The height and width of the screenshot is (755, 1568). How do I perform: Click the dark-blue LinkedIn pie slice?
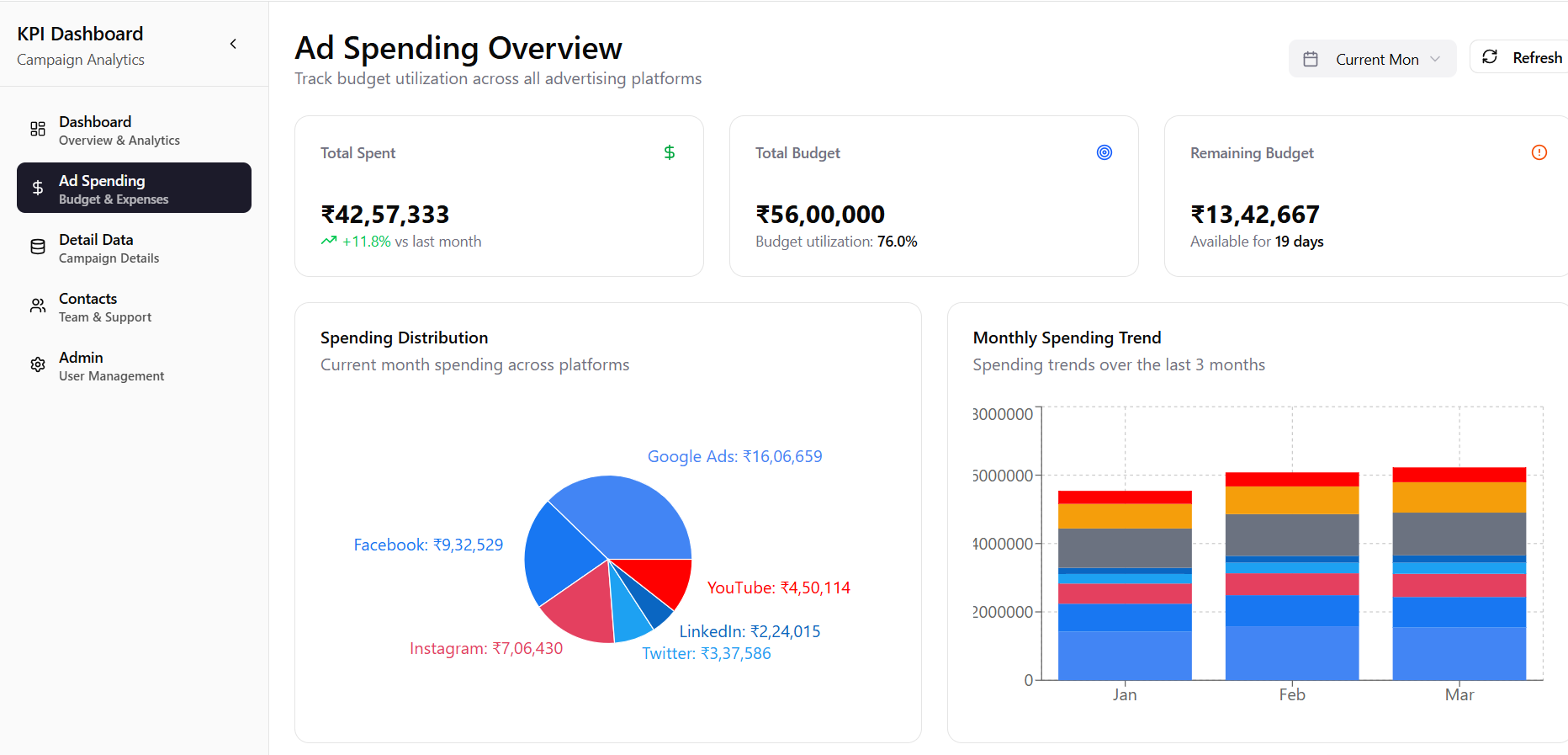click(649, 606)
